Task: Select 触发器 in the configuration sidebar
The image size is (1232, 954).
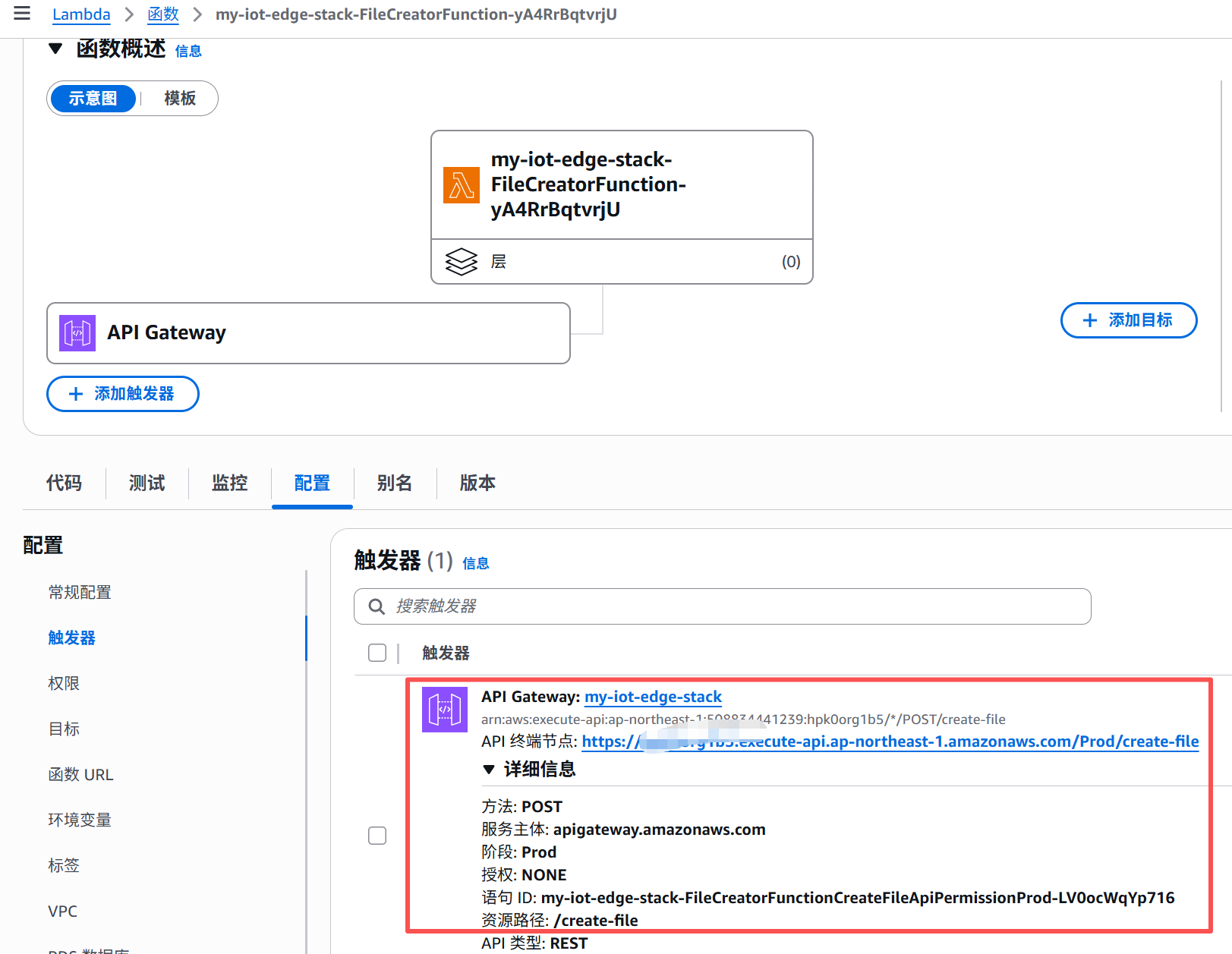Action: pos(72,638)
